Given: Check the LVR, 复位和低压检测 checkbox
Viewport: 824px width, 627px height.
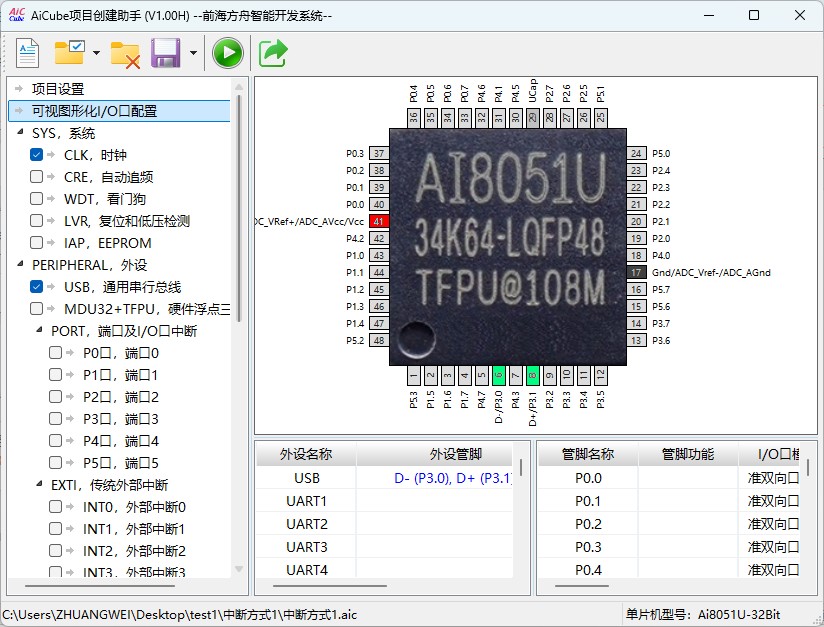Looking at the screenshot, I should coord(36,221).
